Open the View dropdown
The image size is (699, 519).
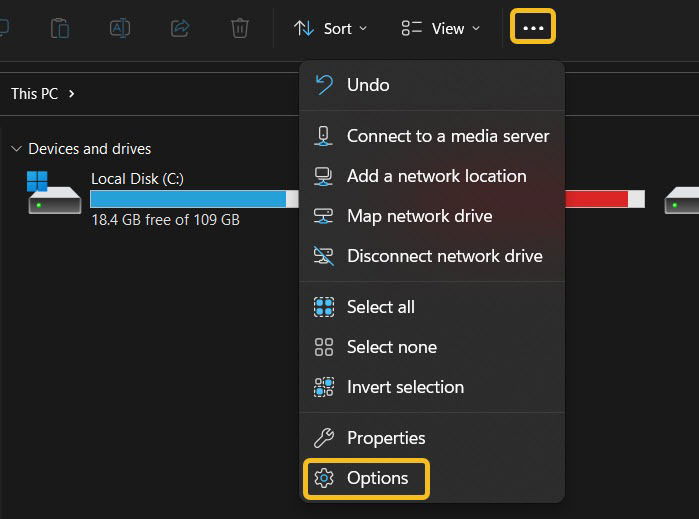pos(440,29)
